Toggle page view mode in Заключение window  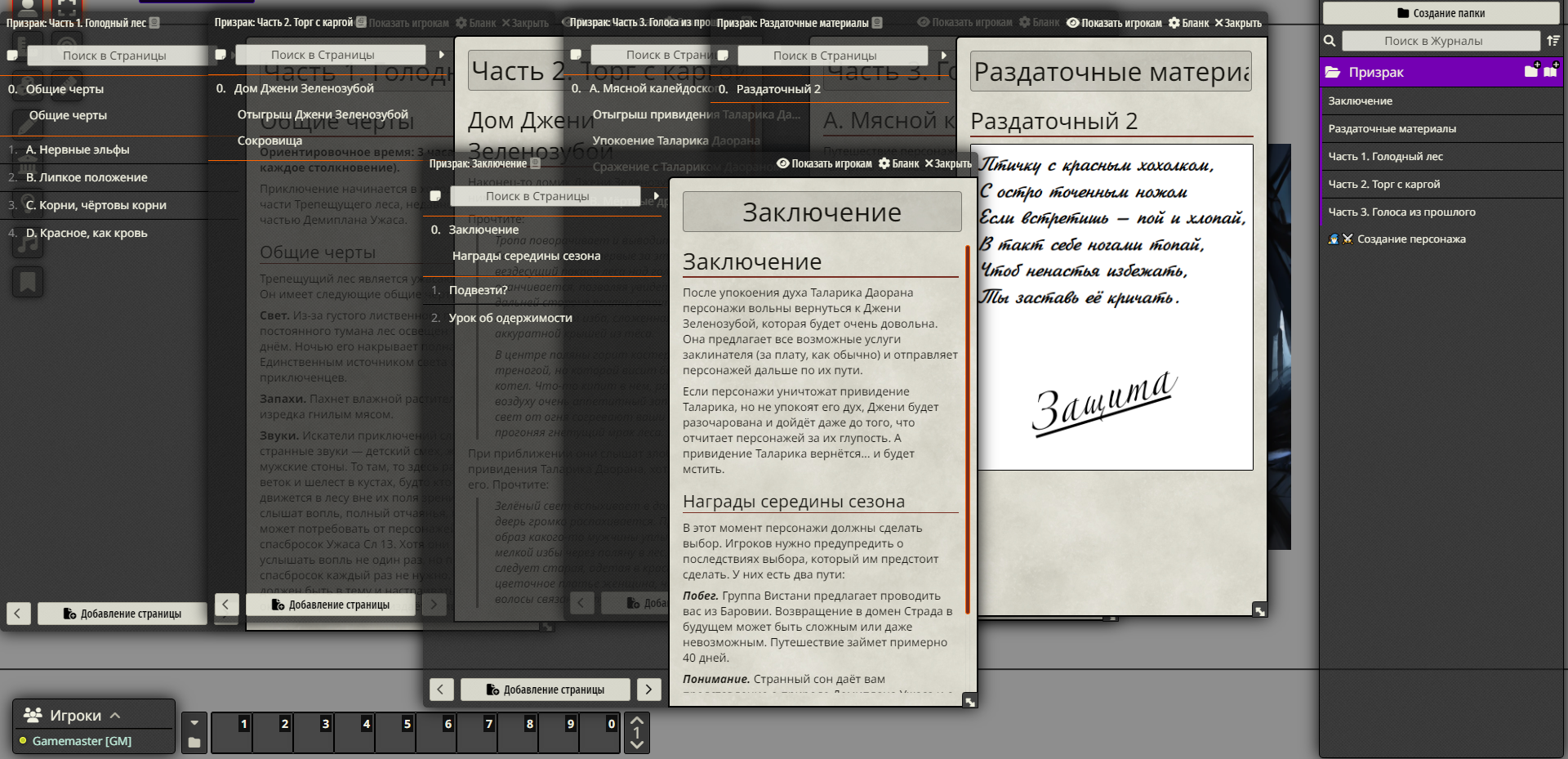pos(435,196)
